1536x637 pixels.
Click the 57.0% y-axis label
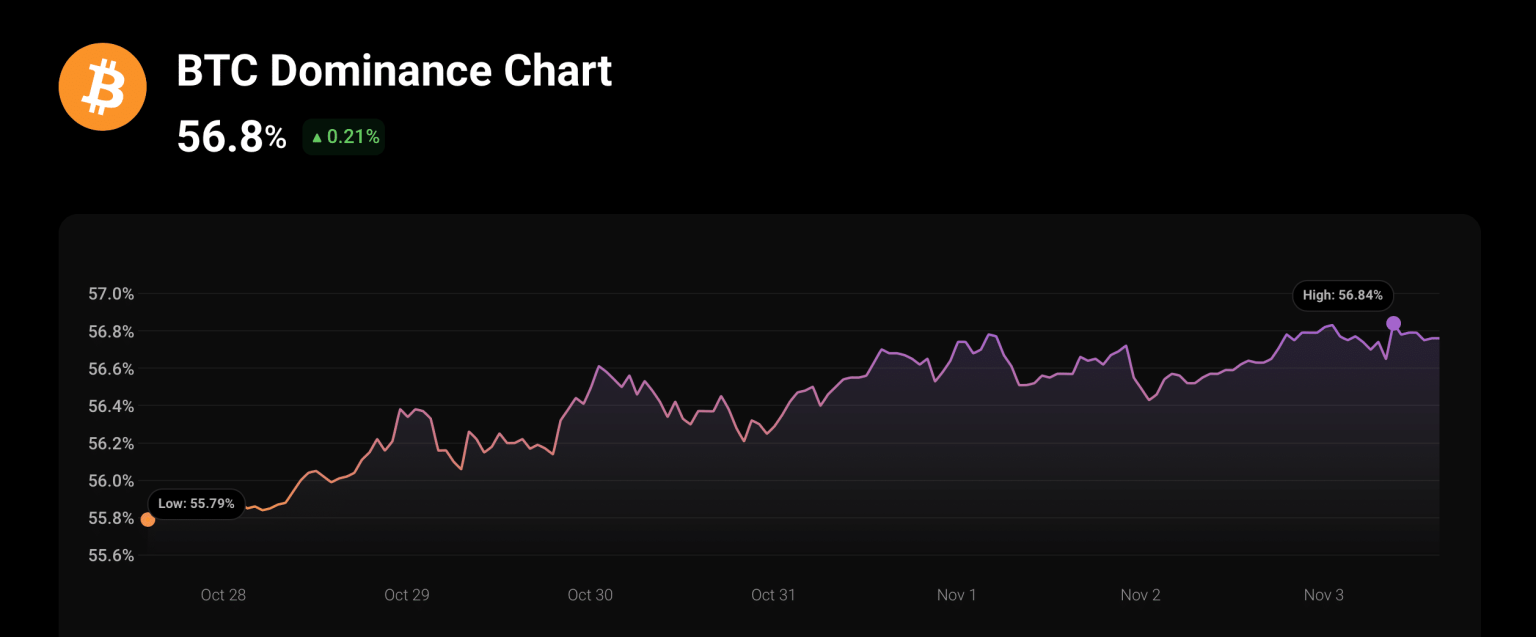(111, 294)
